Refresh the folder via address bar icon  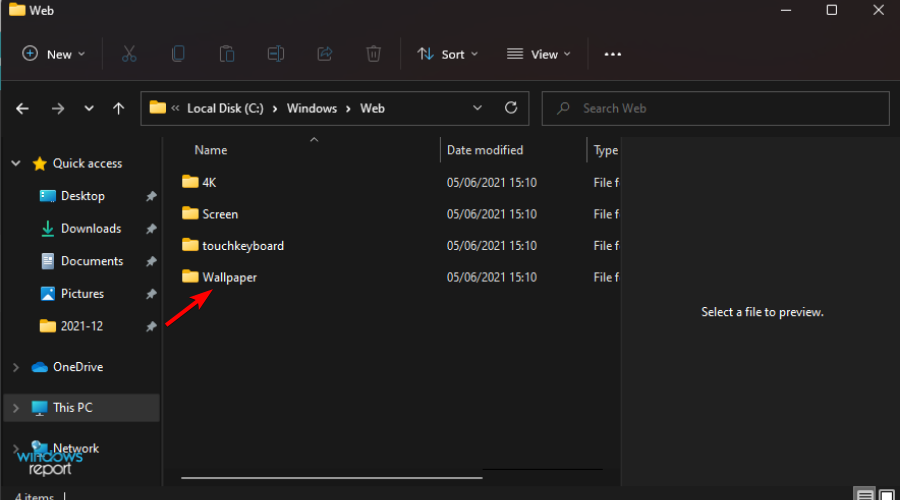[x=511, y=108]
